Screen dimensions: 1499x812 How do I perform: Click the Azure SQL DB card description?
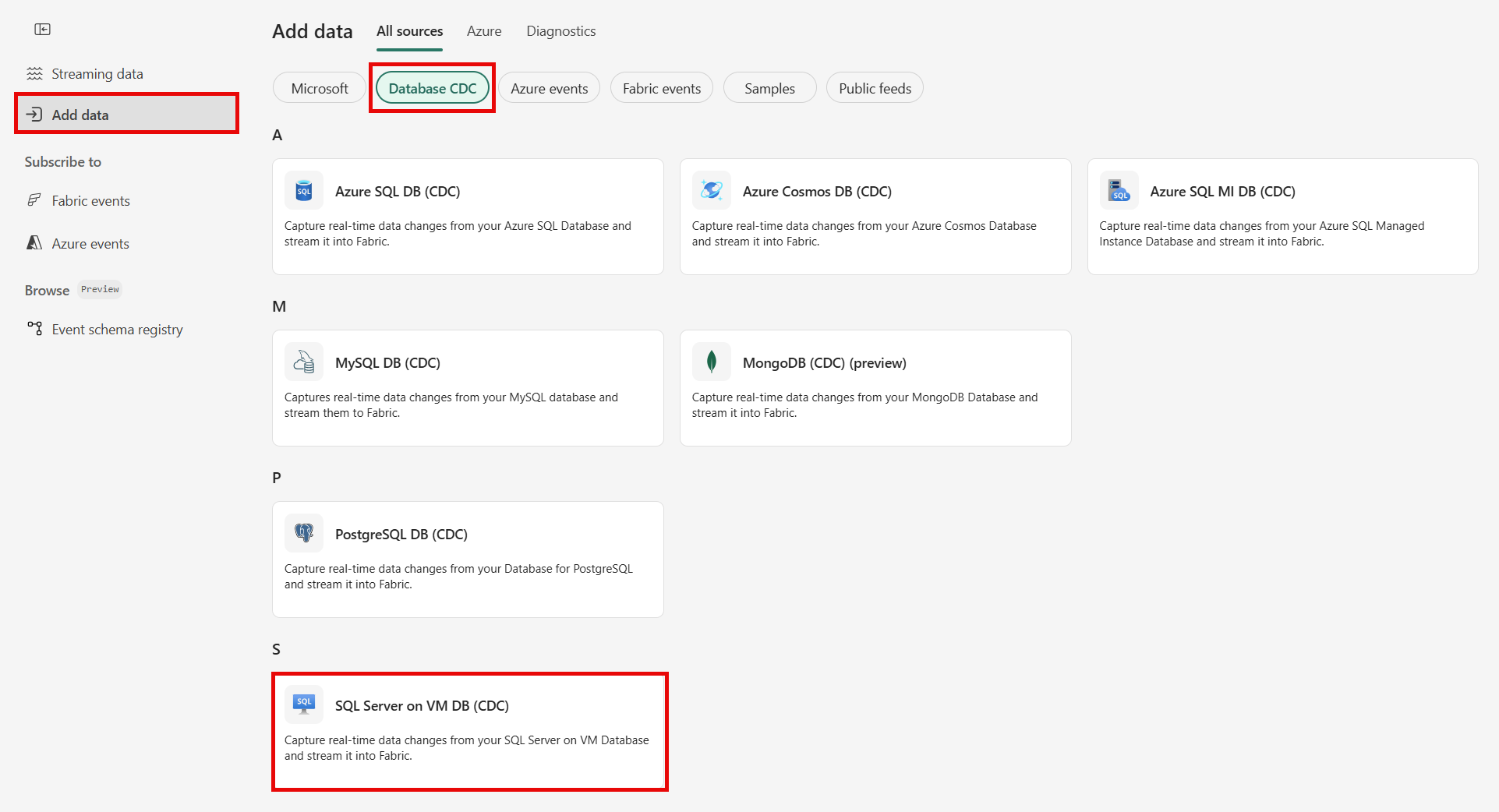pos(458,234)
